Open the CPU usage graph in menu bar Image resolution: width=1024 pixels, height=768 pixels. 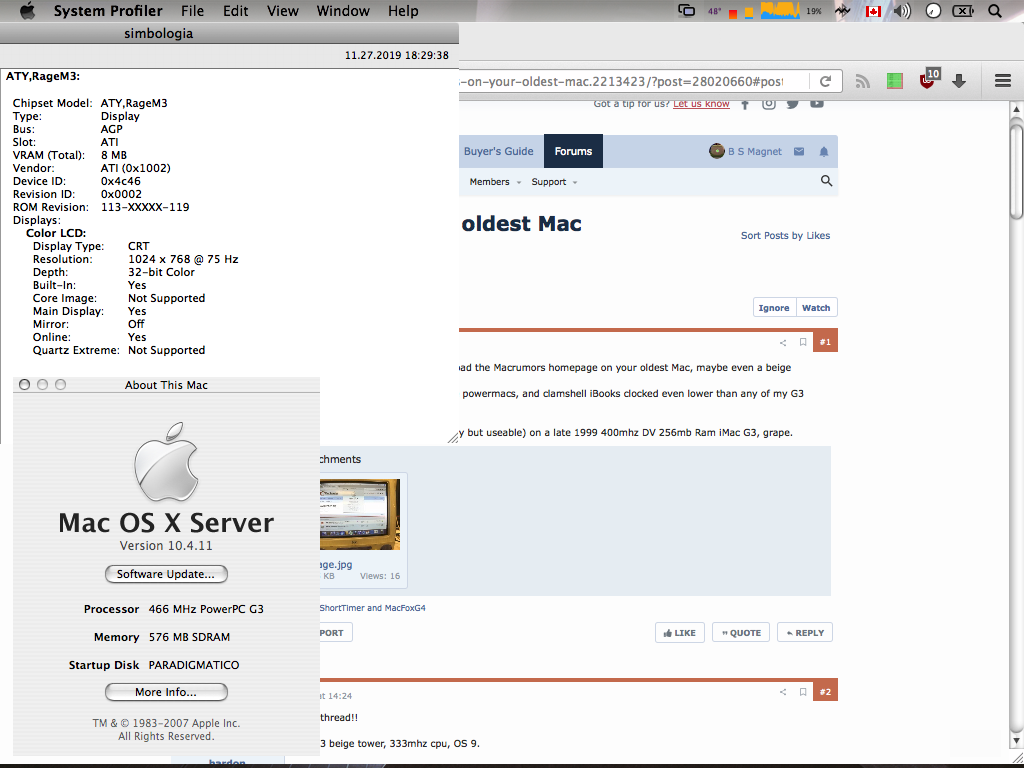point(780,11)
